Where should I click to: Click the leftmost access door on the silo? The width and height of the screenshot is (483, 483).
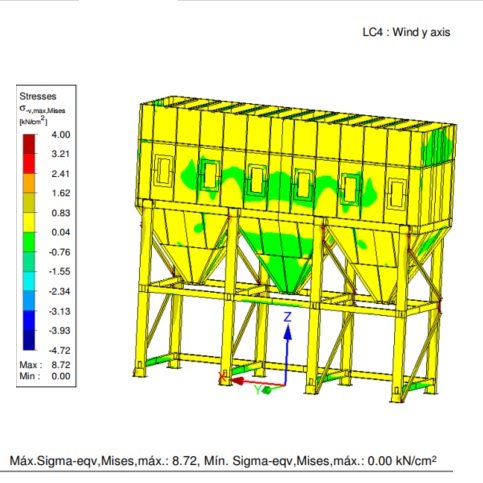(163, 171)
